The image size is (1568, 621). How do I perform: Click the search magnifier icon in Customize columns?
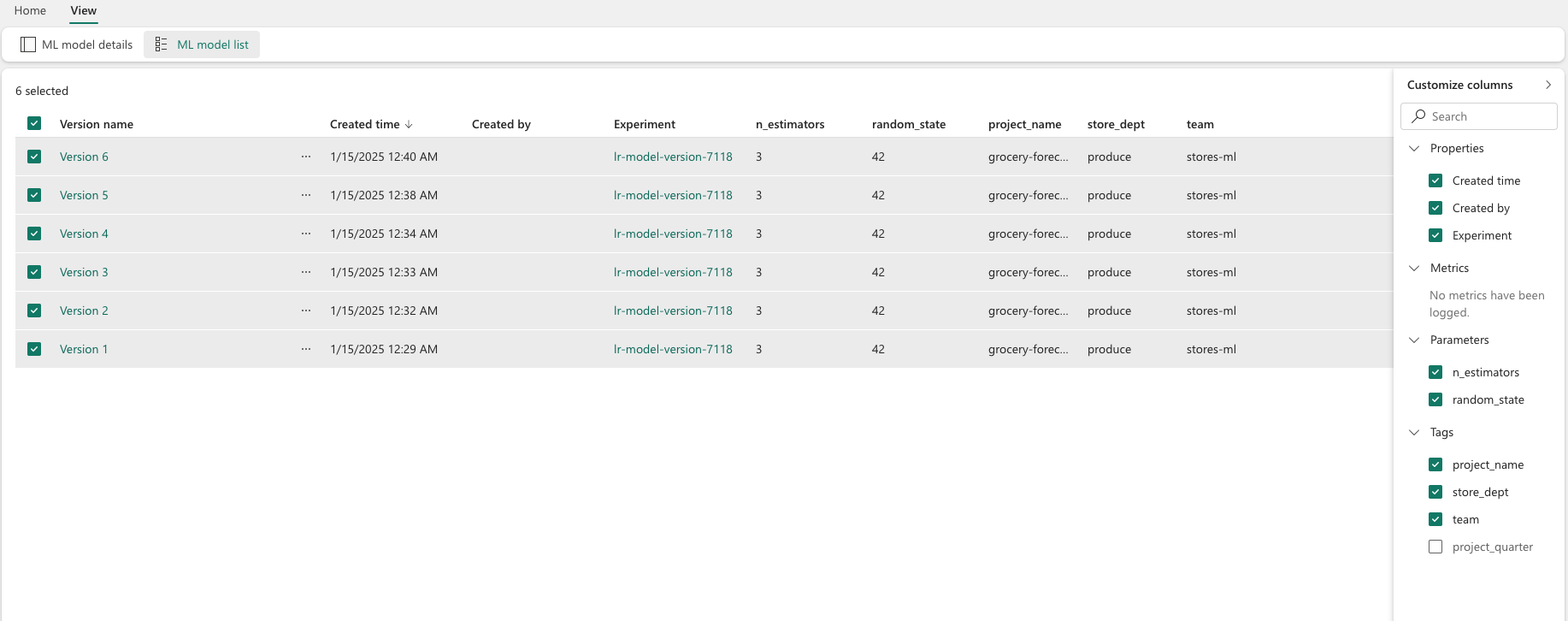point(1419,116)
